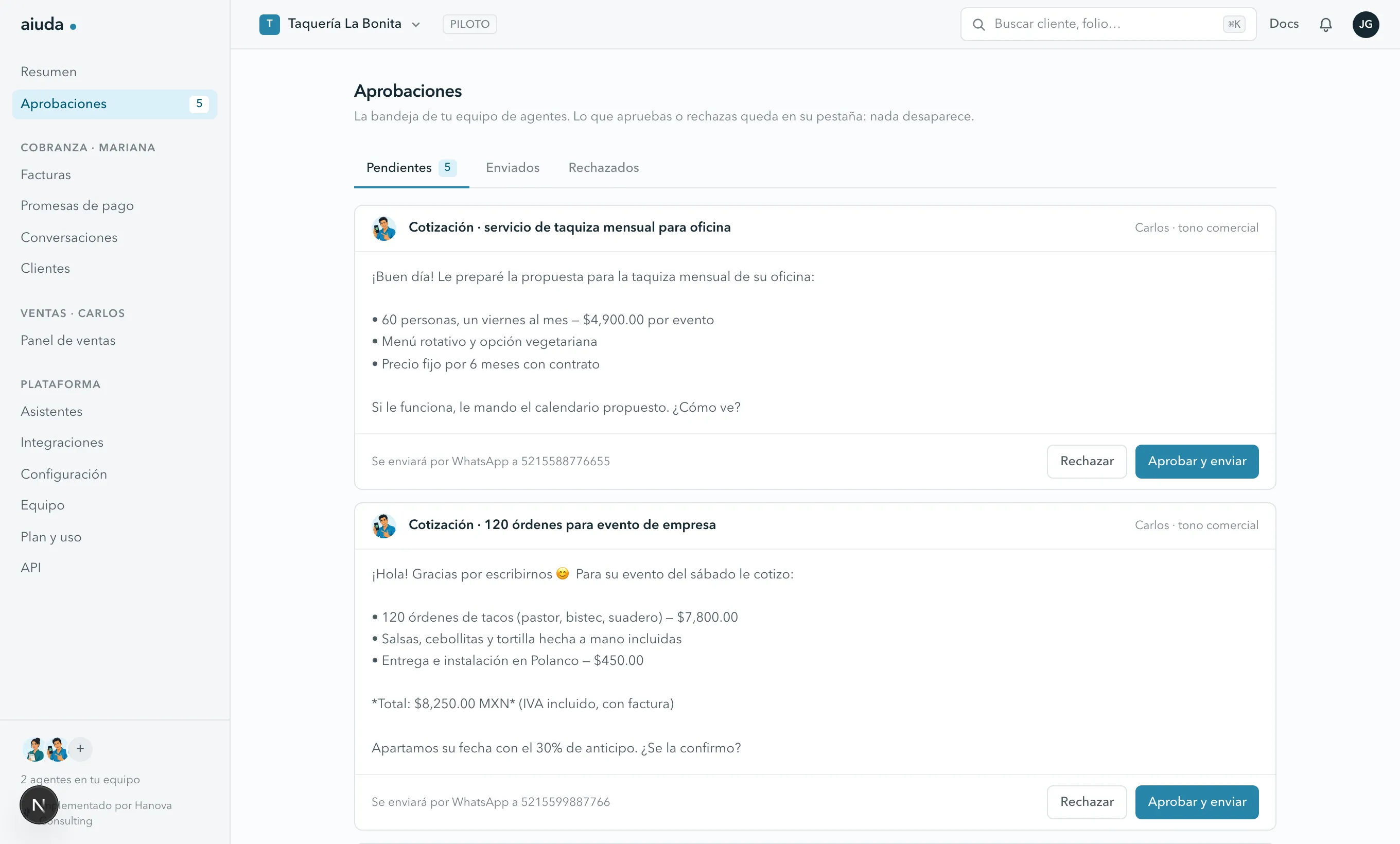Click the line 60 personas, un viernes al mes

point(542,320)
